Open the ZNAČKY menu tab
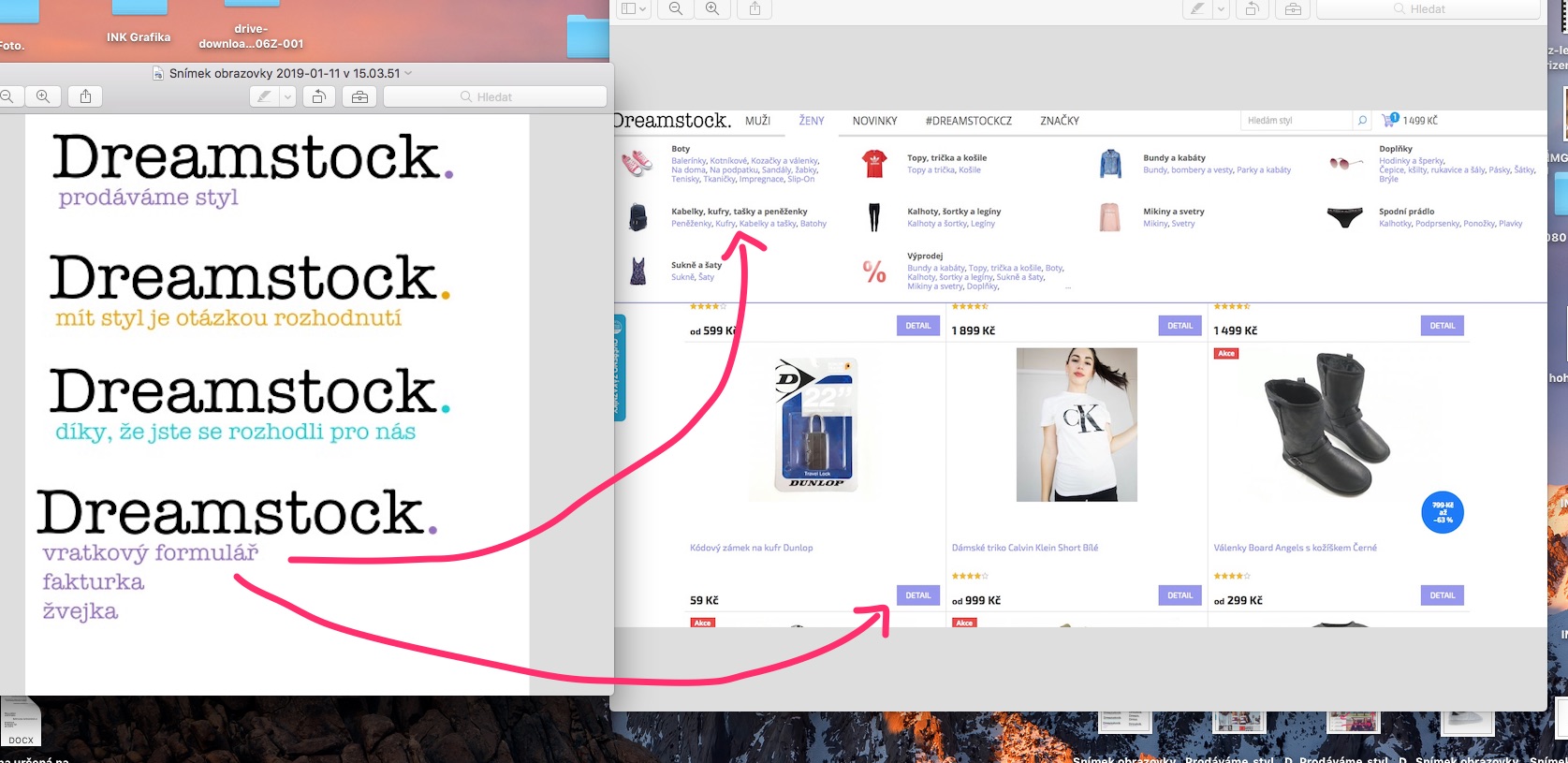This screenshot has height=763, width=1568. coord(1060,121)
